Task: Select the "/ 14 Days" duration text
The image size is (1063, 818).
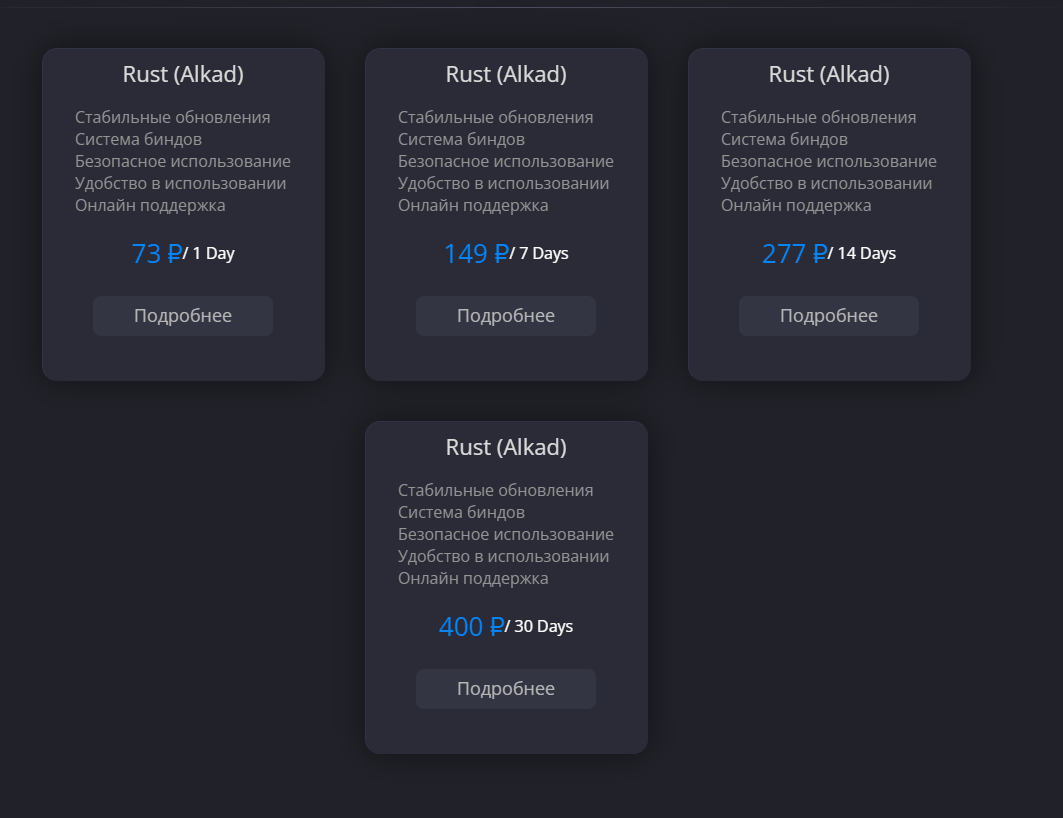Action: (x=864, y=254)
